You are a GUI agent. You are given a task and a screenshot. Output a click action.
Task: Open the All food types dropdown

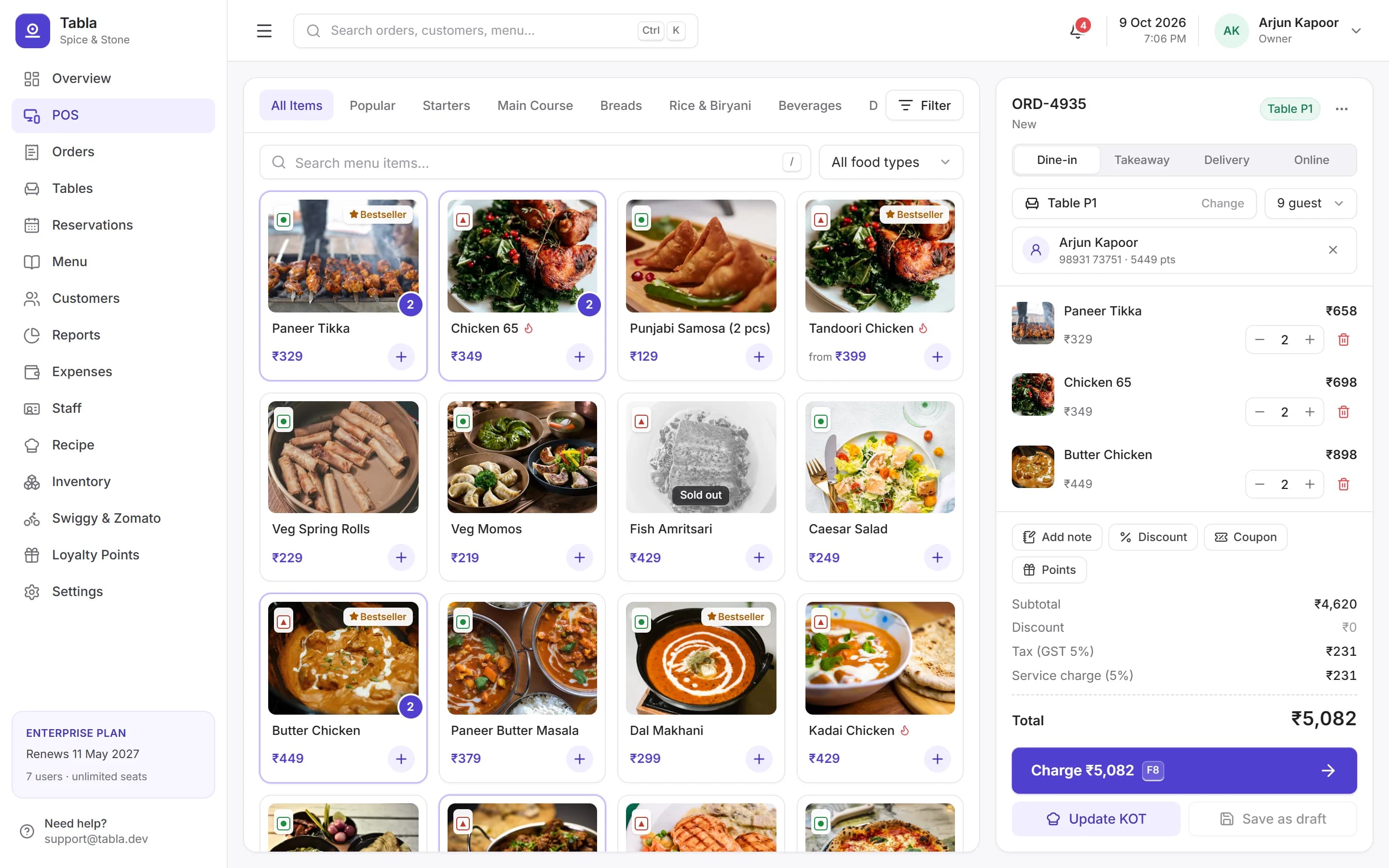click(891, 163)
